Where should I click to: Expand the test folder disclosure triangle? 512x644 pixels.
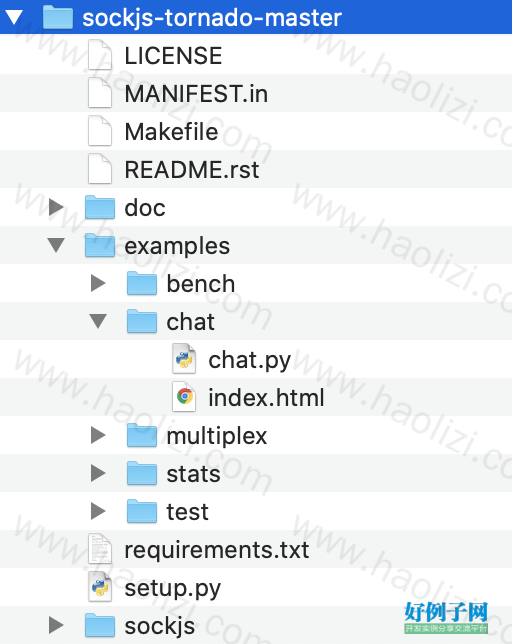(98, 511)
